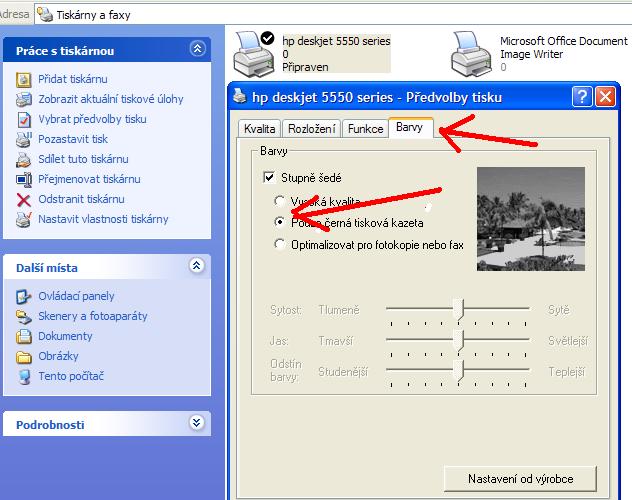Viewport: 632px width, 500px height.
Task: Click the Pozastavit tisk link
Action: 73,139
